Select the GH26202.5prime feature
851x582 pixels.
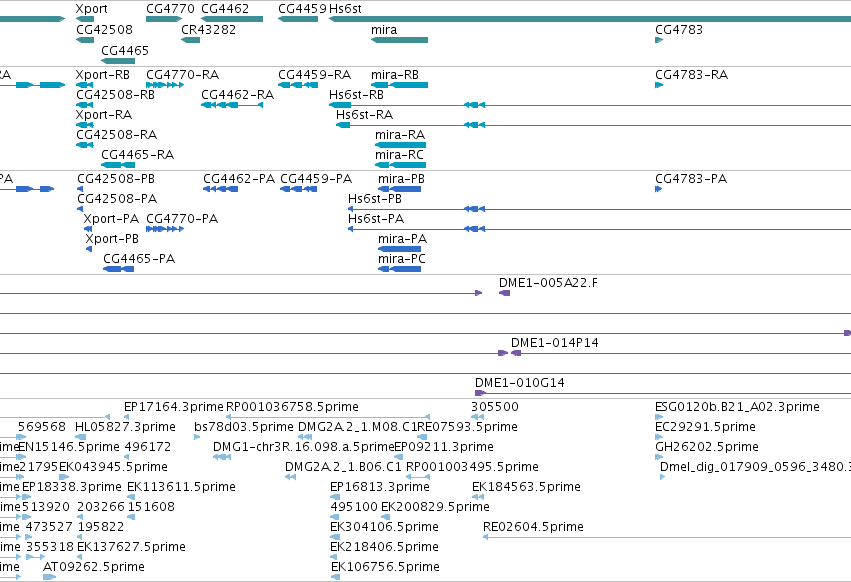(659, 457)
